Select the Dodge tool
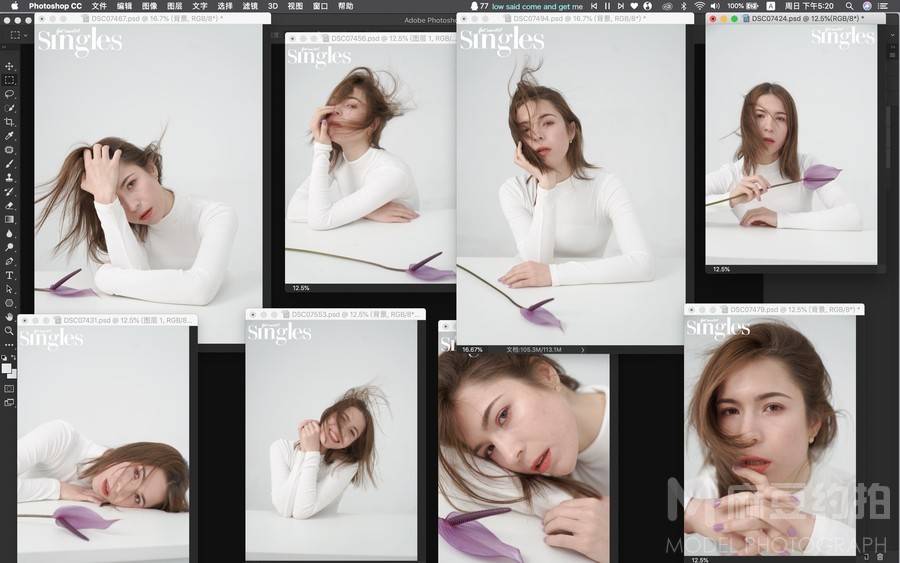 (9, 247)
